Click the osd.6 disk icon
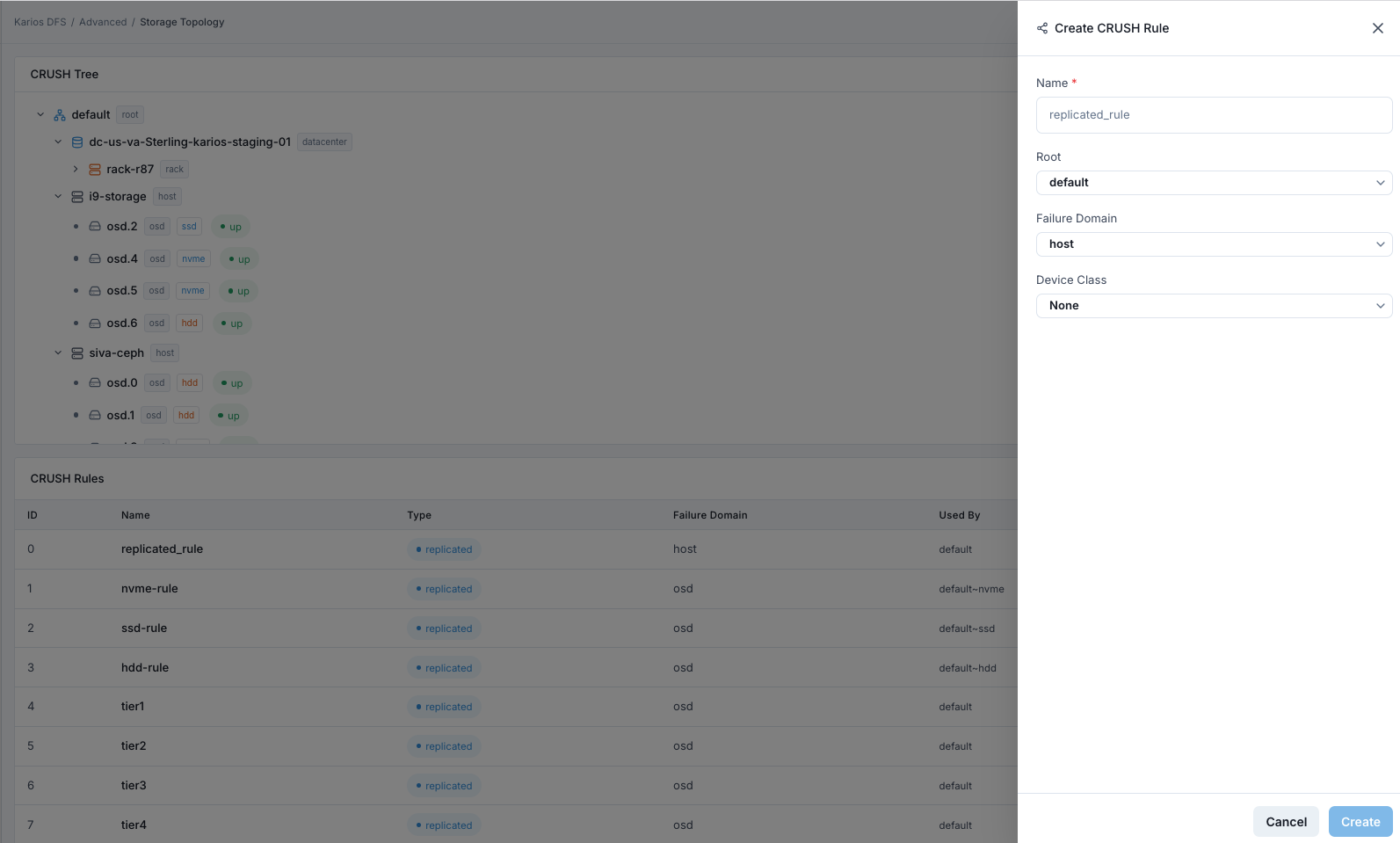The width and height of the screenshot is (1400, 843). click(x=95, y=323)
